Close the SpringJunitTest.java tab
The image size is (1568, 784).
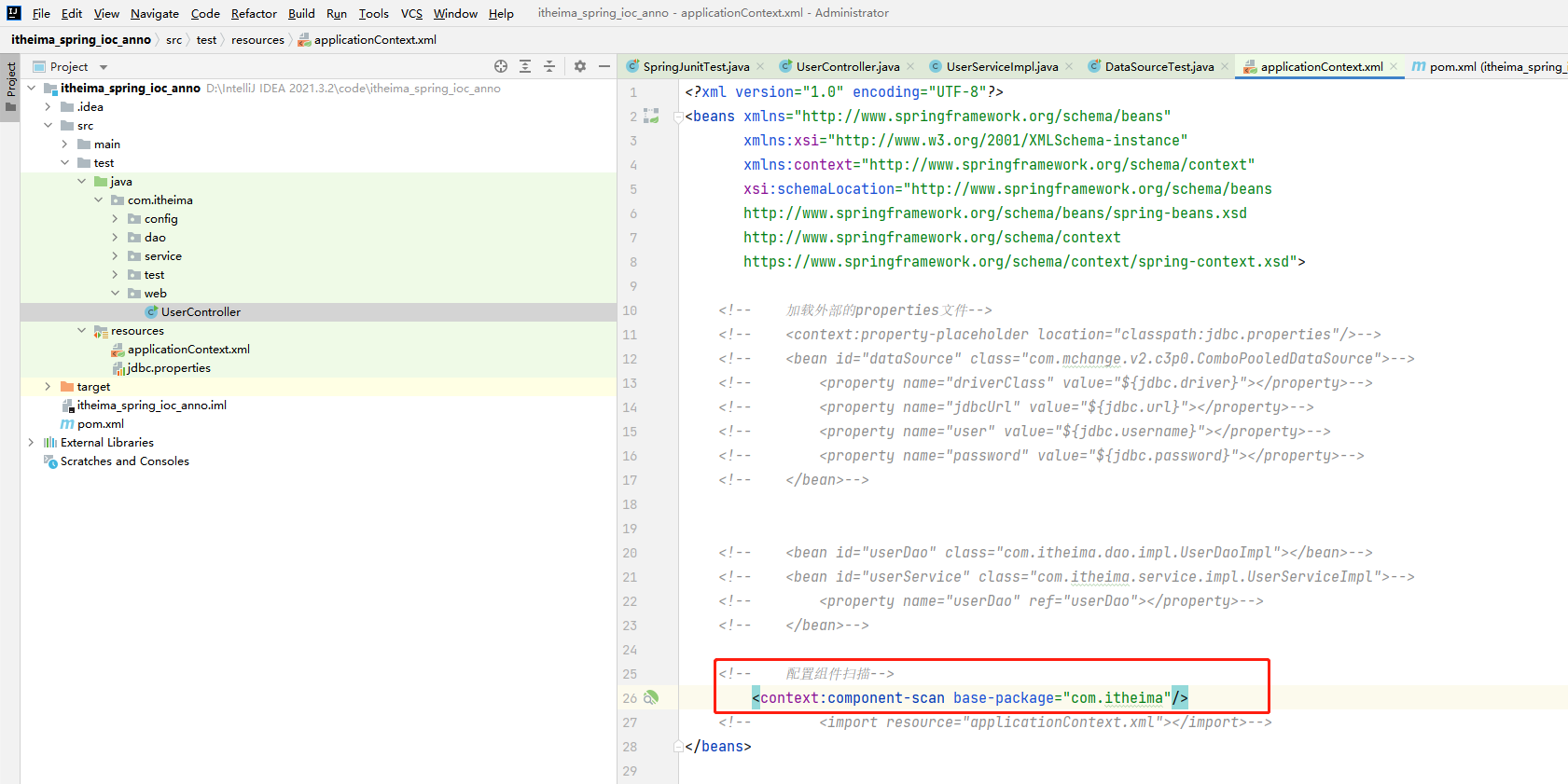pyautogui.click(x=760, y=66)
